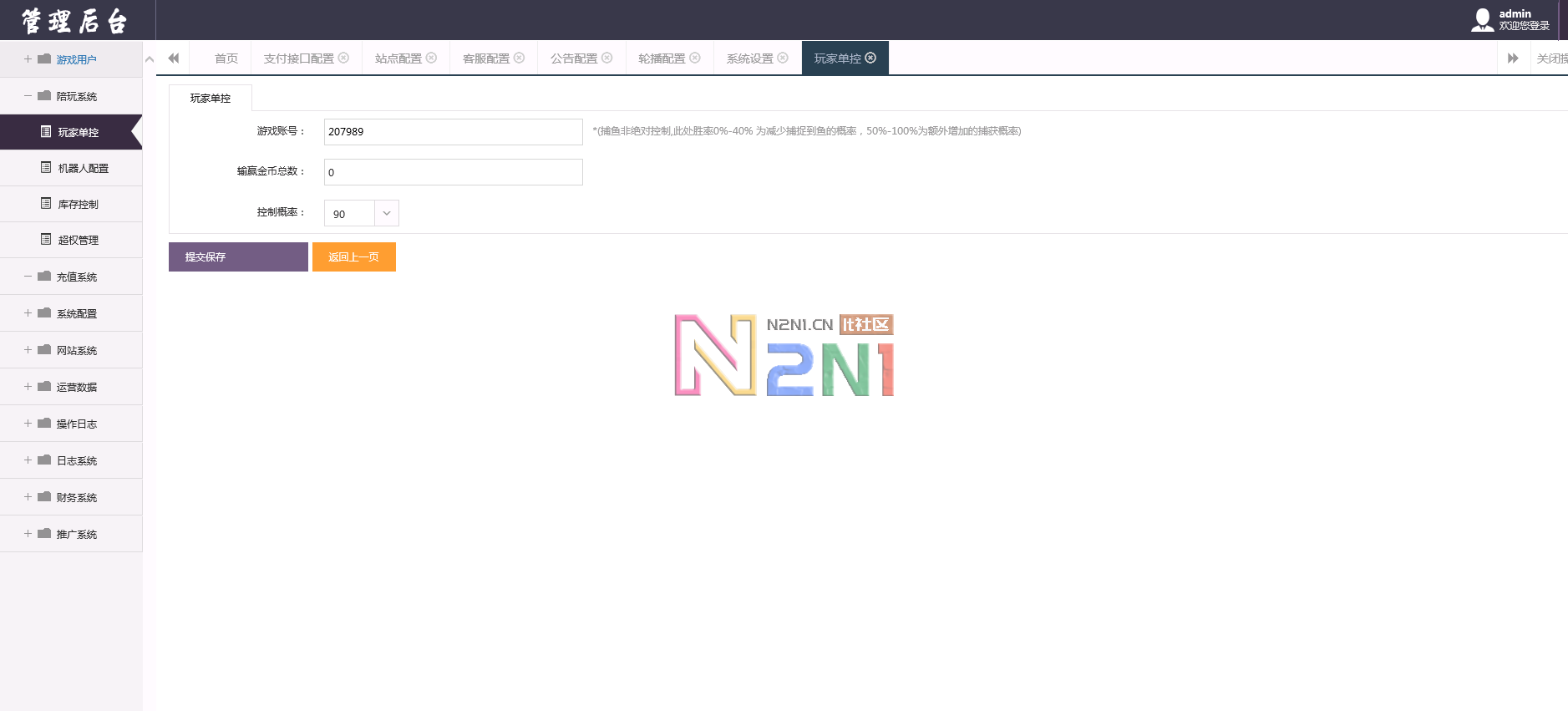Collapse the sidebar with the chevron icon
The image size is (1568, 711).
[x=150, y=58]
